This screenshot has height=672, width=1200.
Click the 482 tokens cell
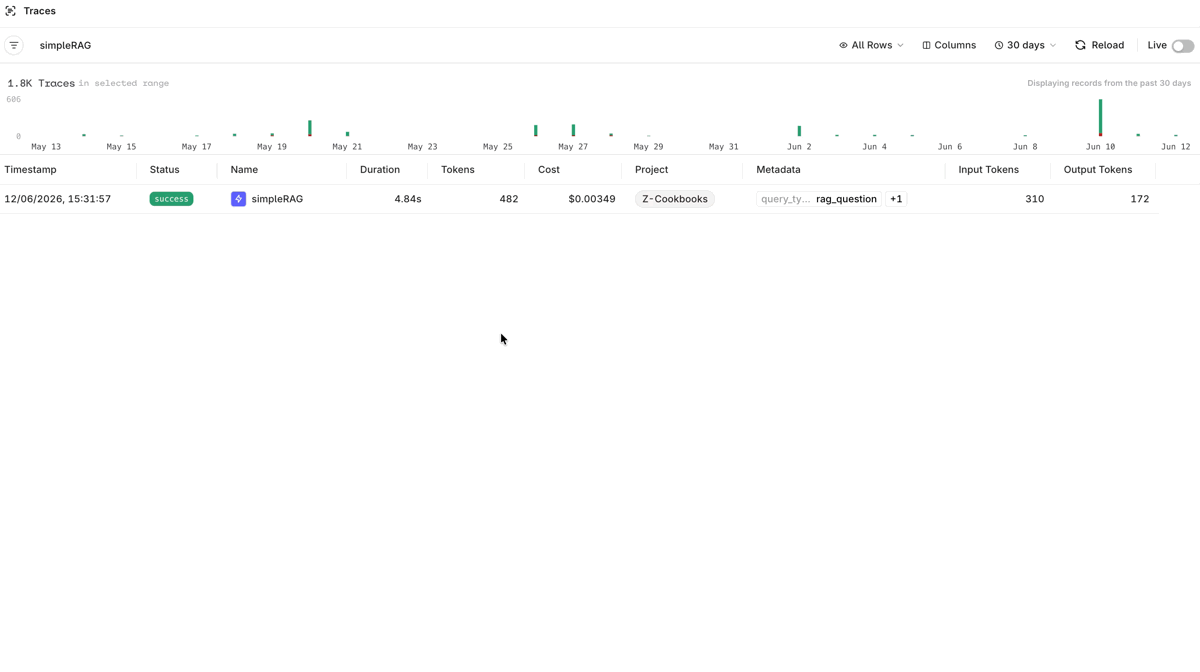click(x=509, y=199)
